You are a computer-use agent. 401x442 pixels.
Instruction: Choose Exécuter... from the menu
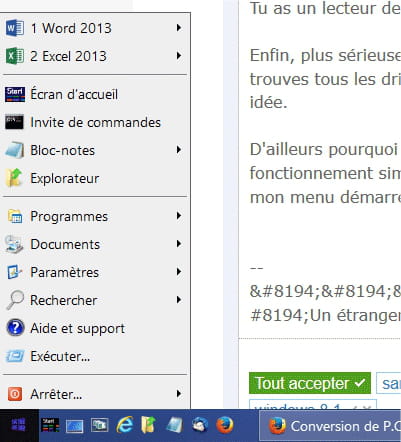(x=95, y=356)
